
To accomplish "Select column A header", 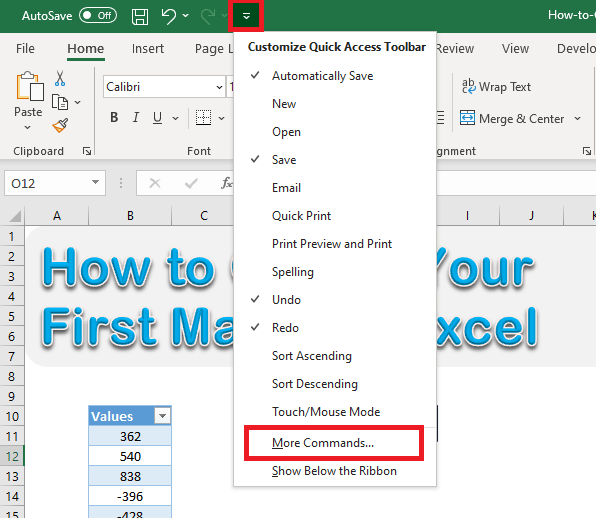I will click(57, 216).
